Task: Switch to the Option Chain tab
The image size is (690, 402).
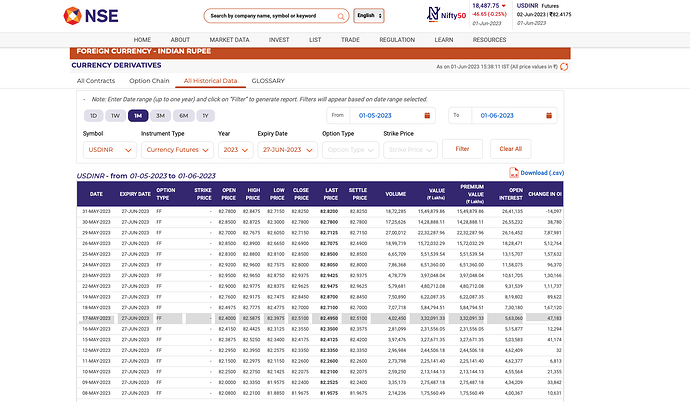Action: pos(149,80)
